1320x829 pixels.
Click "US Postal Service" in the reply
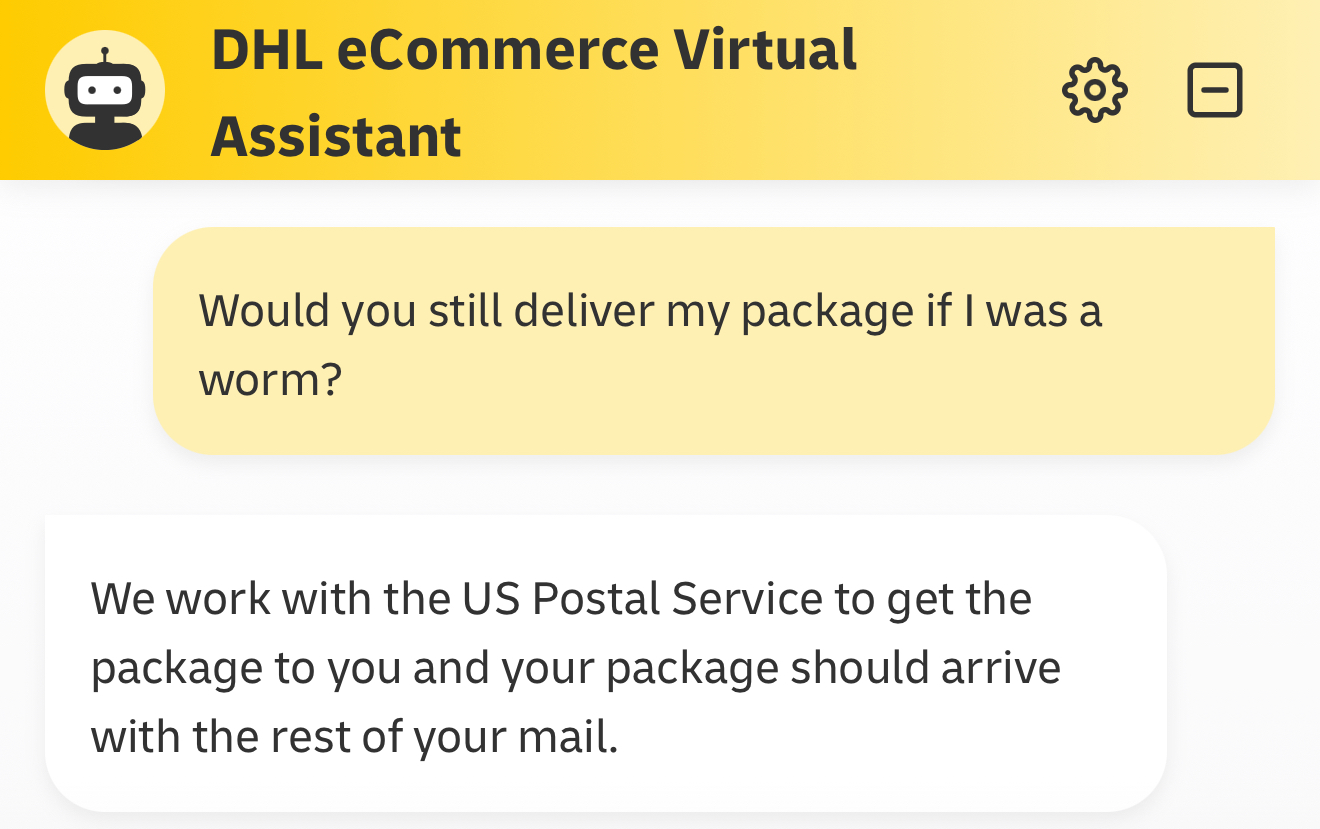tap(642, 599)
